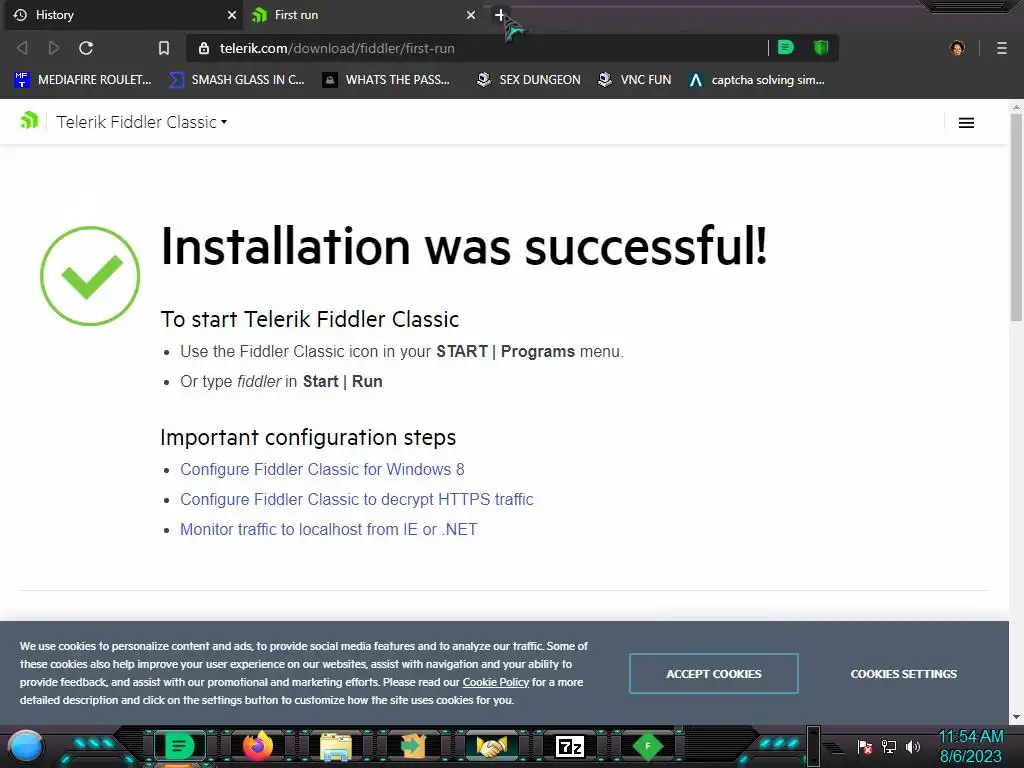Go back to previous page

coord(22,48)
